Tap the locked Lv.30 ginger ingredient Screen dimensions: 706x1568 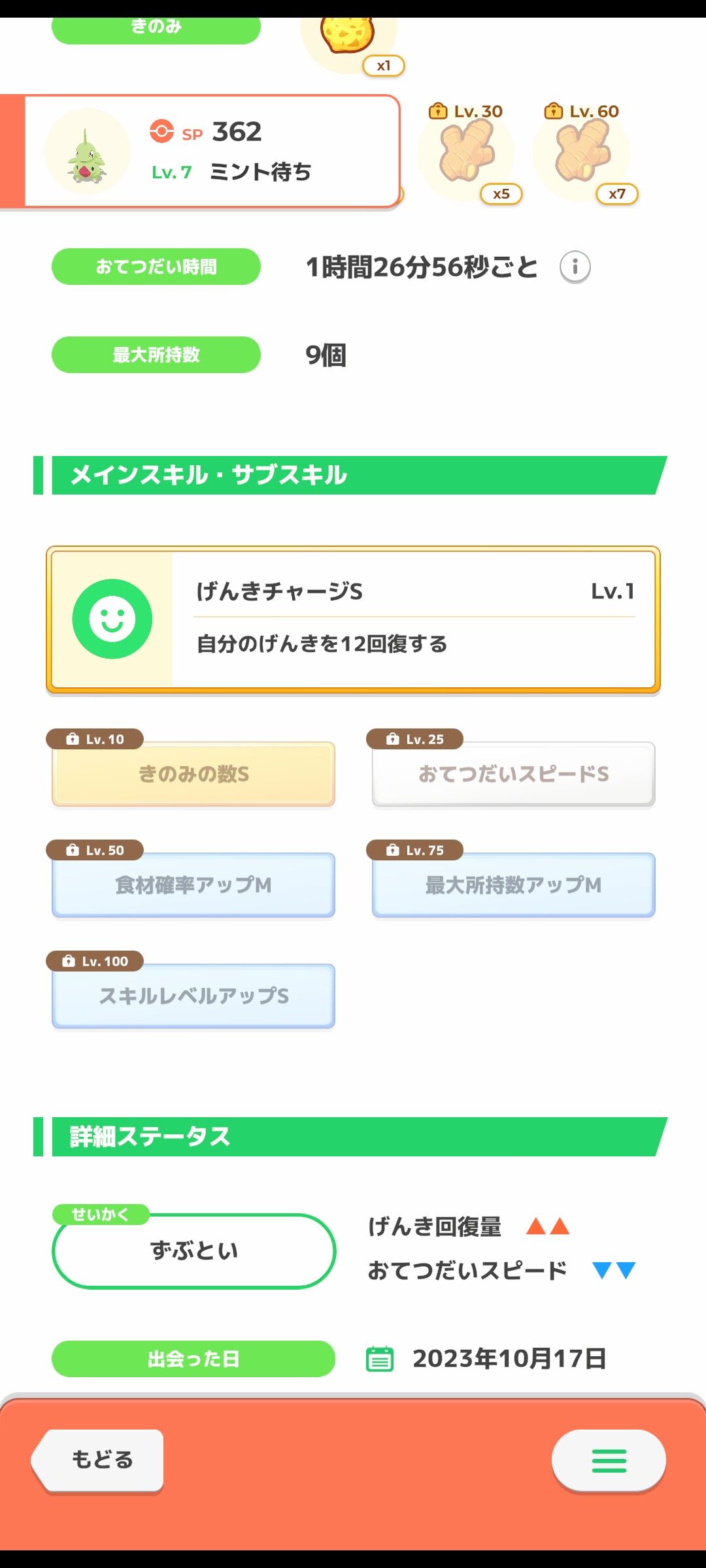pyautogui.click(x=467, y=154)
